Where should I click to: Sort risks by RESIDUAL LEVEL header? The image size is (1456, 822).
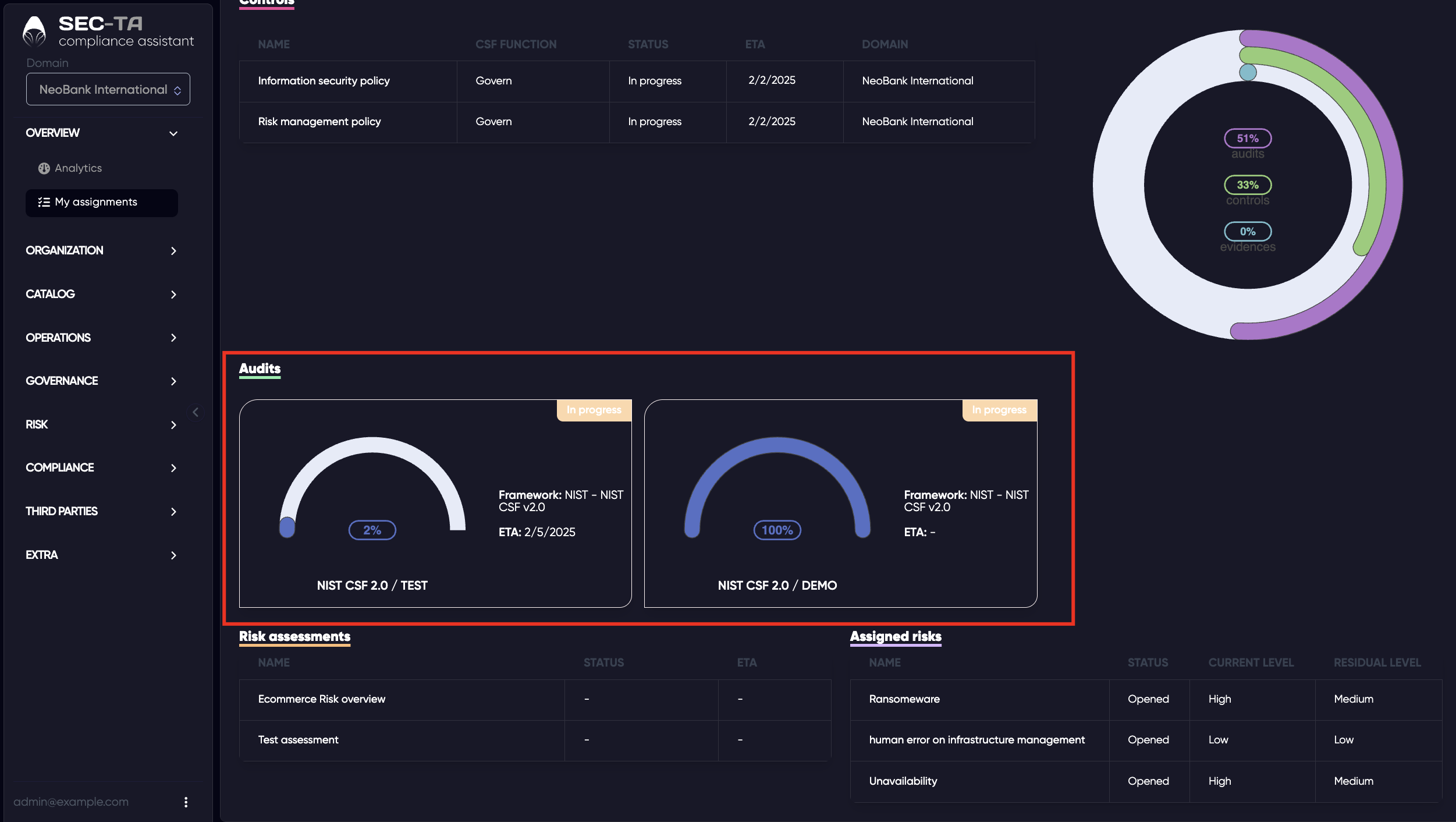pos(1377,662)
